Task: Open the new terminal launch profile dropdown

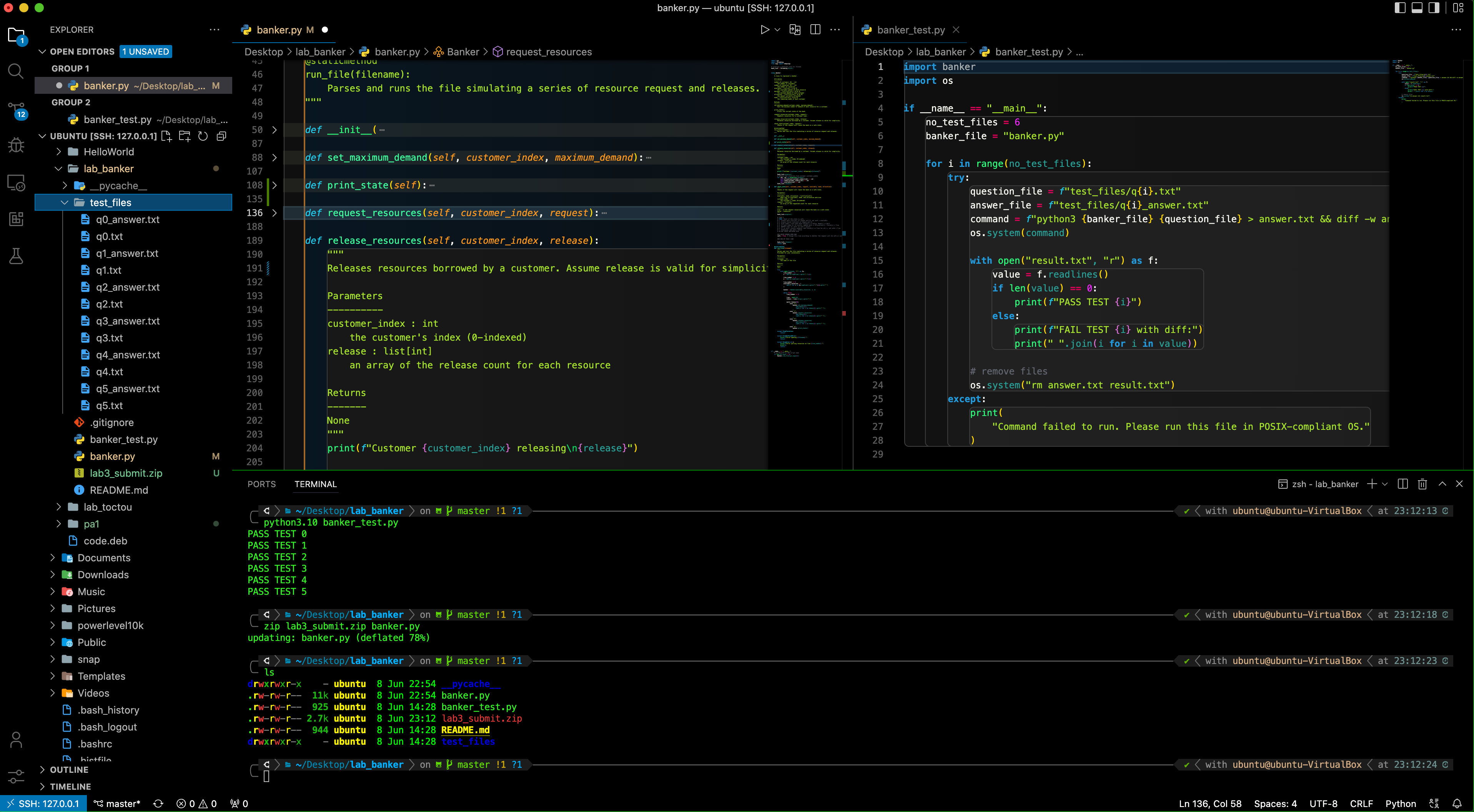Action: pyautogui.click(x=1385, y=484)
